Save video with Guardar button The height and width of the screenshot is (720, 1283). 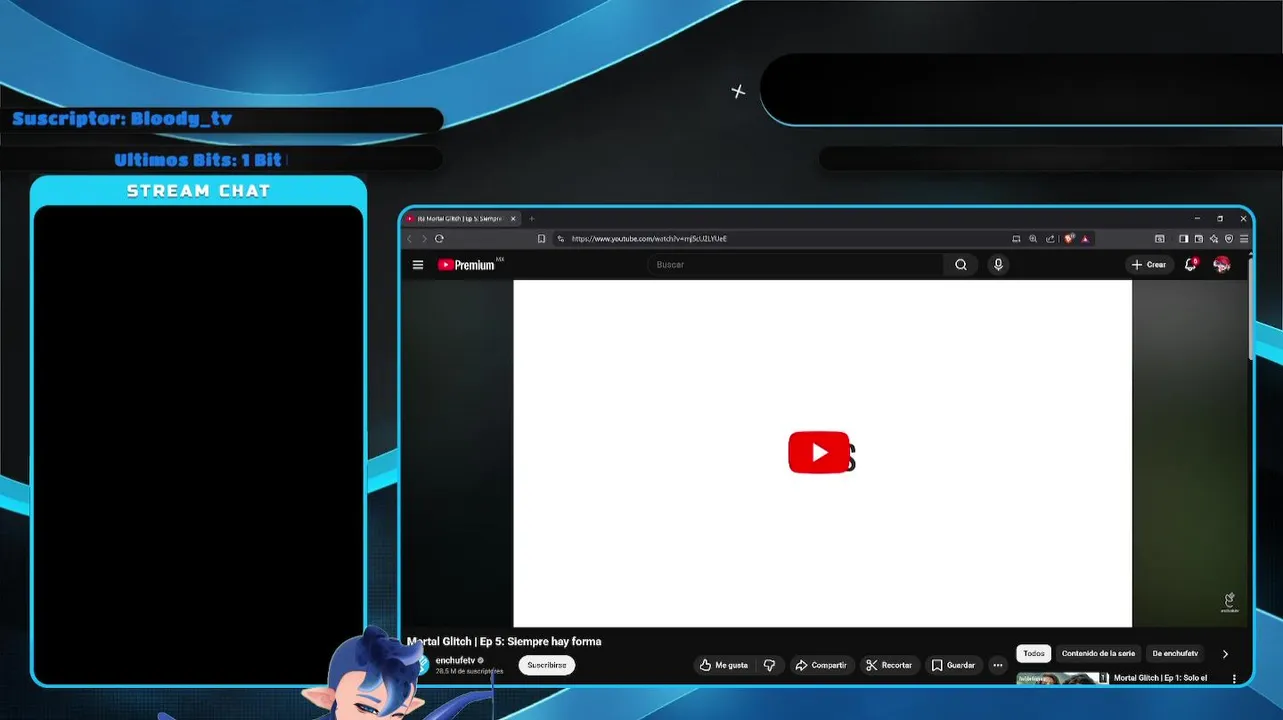pyautogui.click(x=953, y=665)
